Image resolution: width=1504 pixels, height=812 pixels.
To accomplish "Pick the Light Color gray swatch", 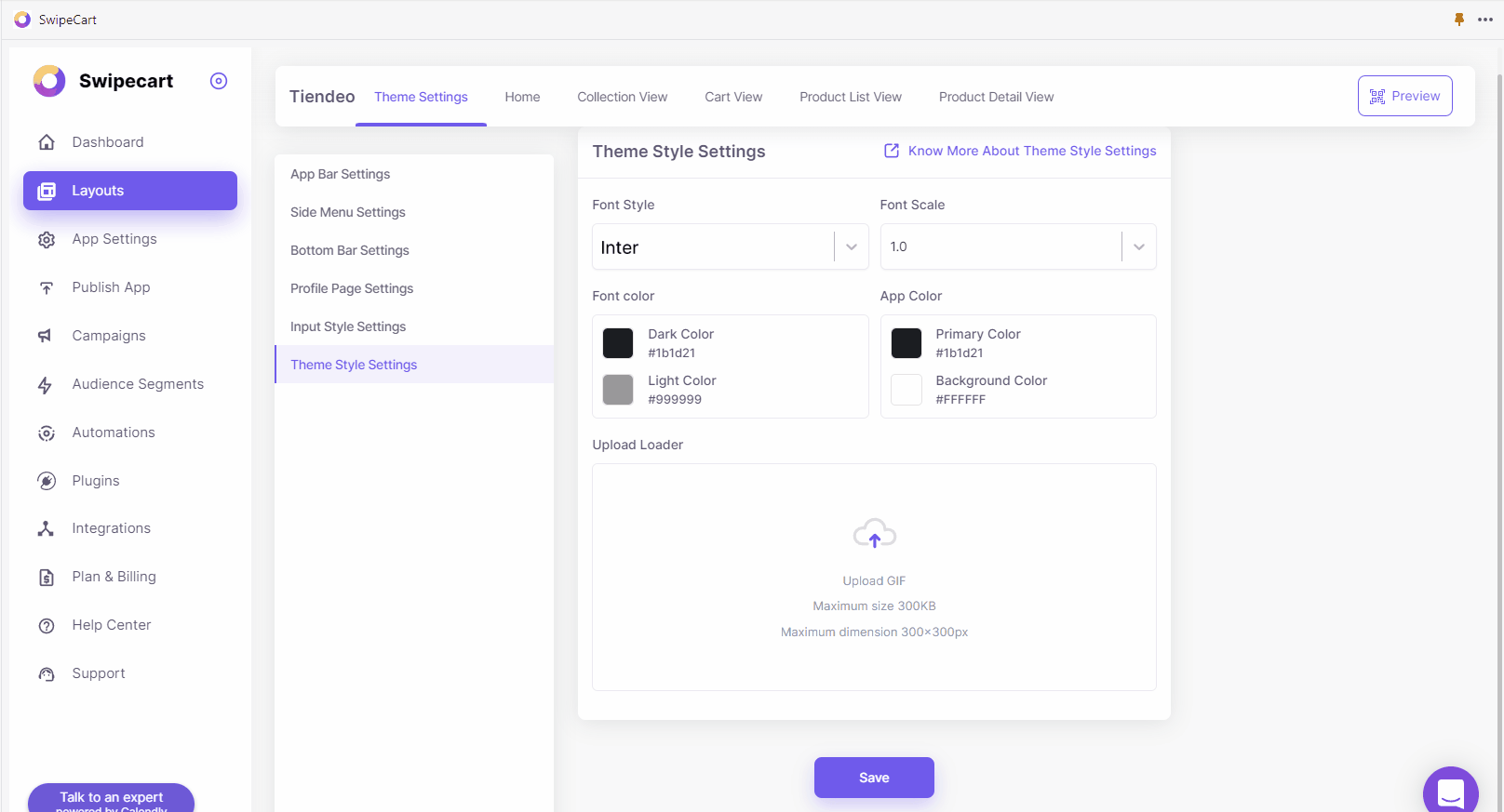I will coord(618,390).
